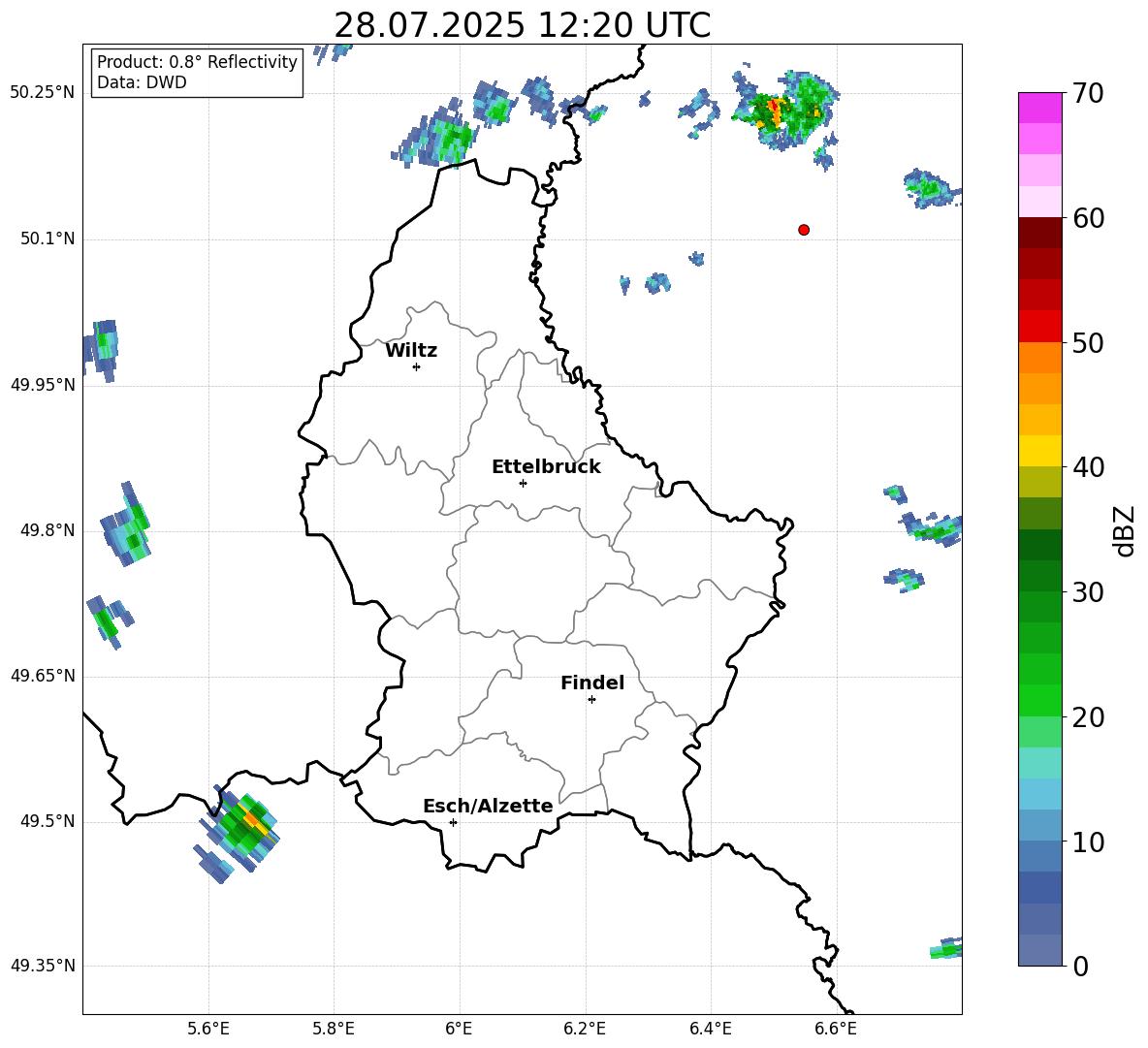
Task: Click the Esch/Alzette station cross marker
Action: (x=453, y=822)
